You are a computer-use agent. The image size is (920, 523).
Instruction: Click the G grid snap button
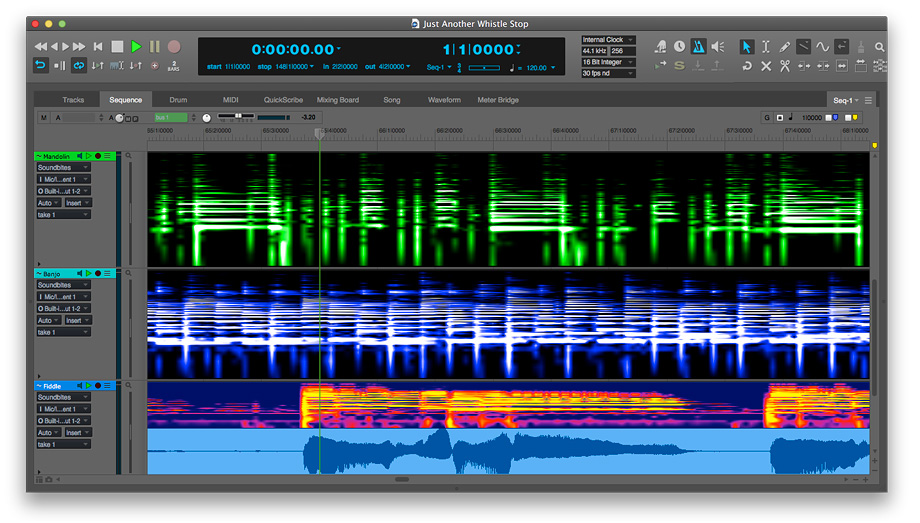pos(766,117)
